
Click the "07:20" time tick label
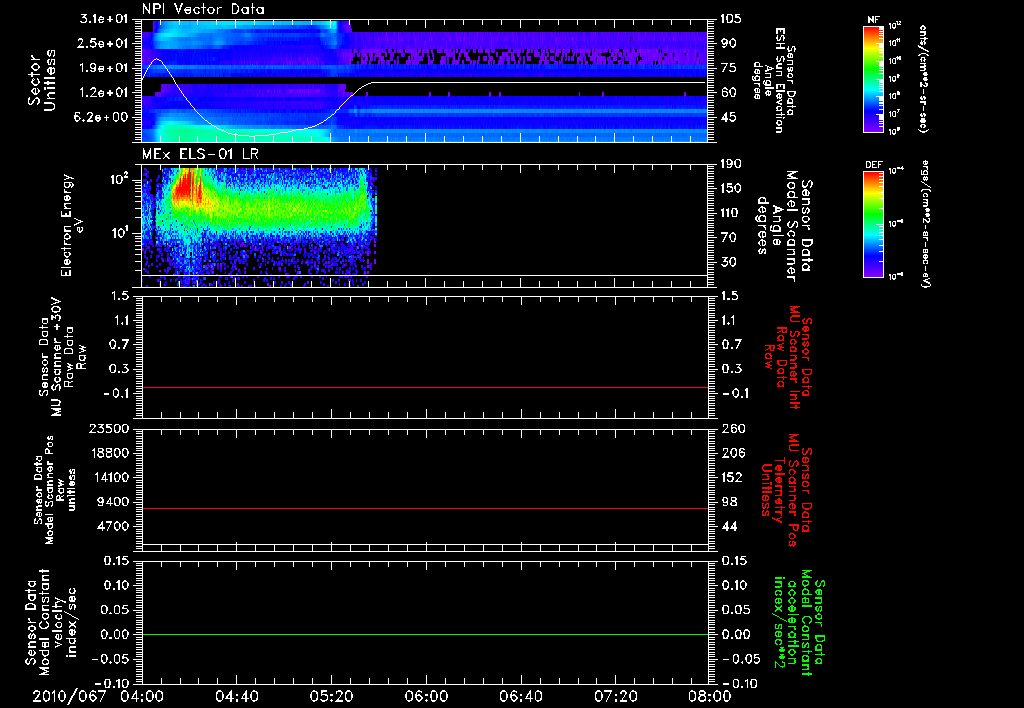pos(615,696)
